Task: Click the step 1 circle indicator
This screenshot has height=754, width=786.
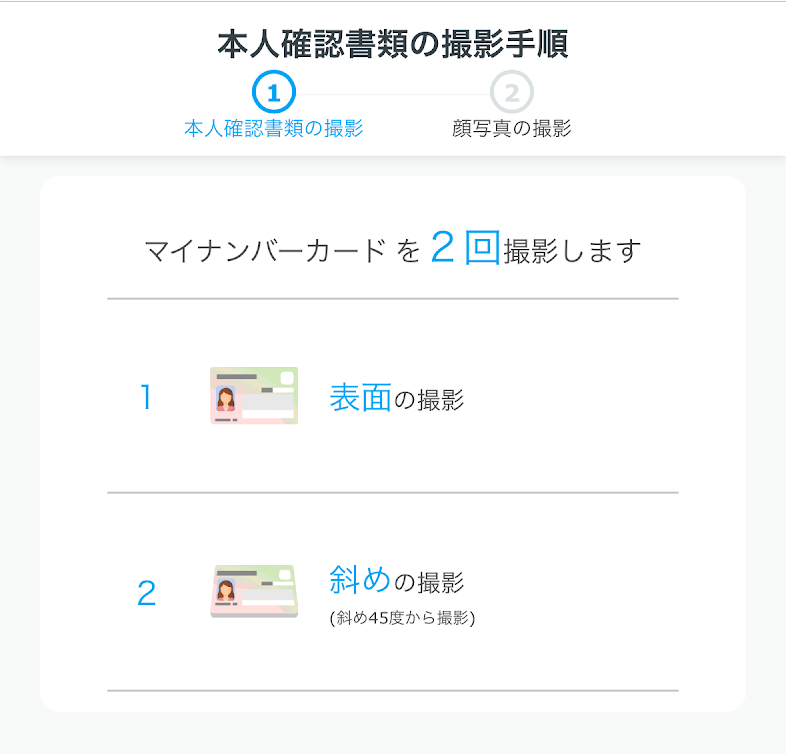Action: pos(274,93)
